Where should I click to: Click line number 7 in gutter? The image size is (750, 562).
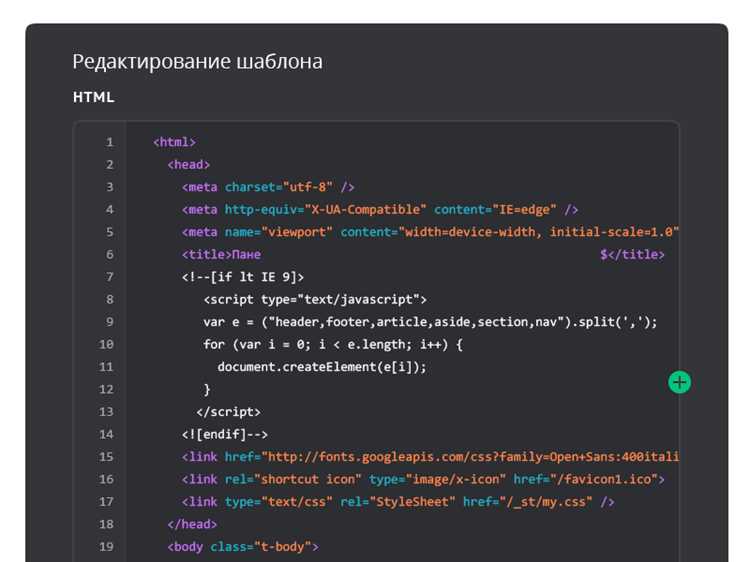coord(110,277)
